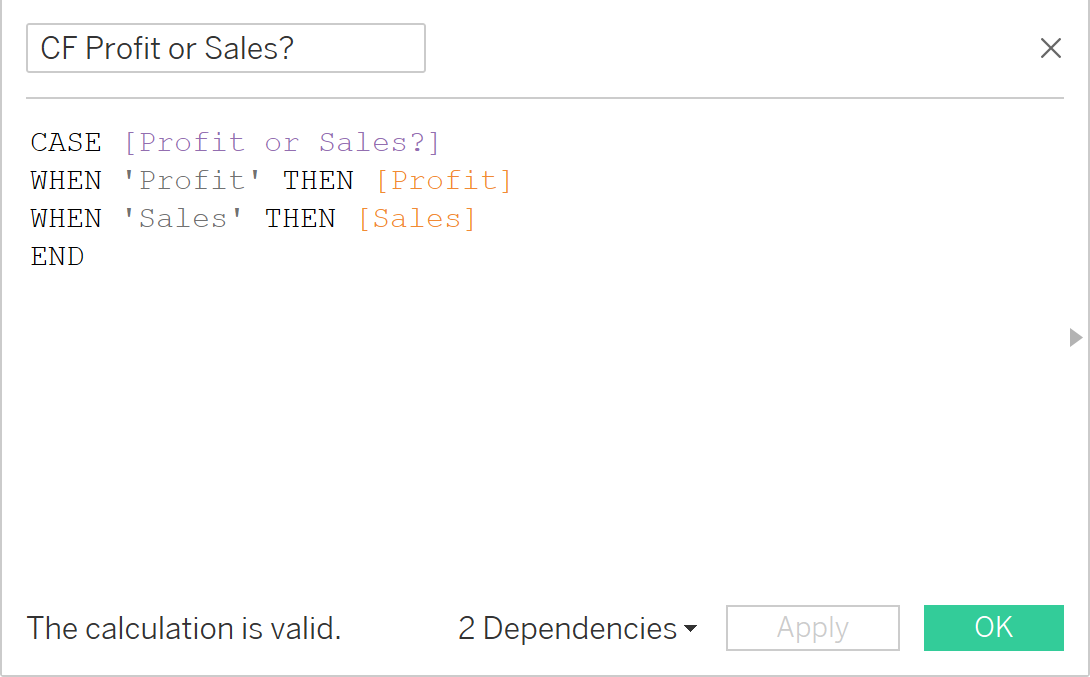Click the calculation is valid message
The height and width of the screenshot is (677, 1090).
click(x=184, y=629)
